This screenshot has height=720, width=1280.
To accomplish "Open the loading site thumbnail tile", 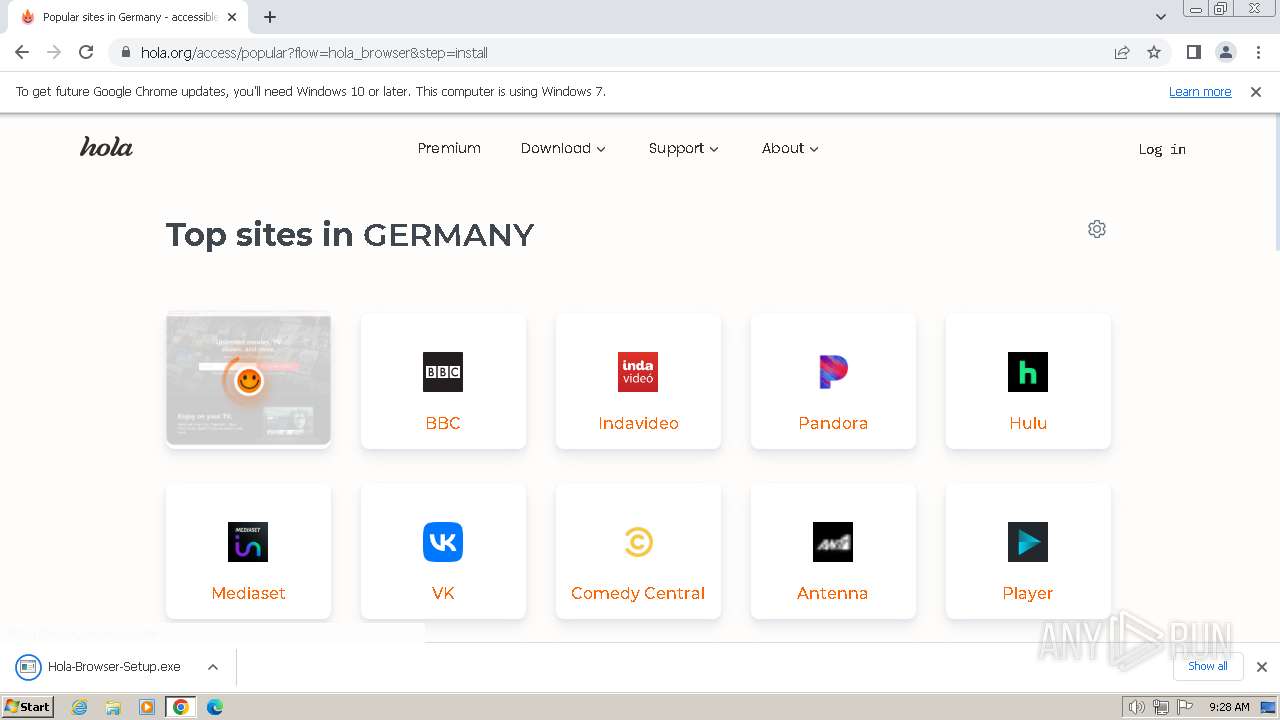I will [x=248, y=380].
